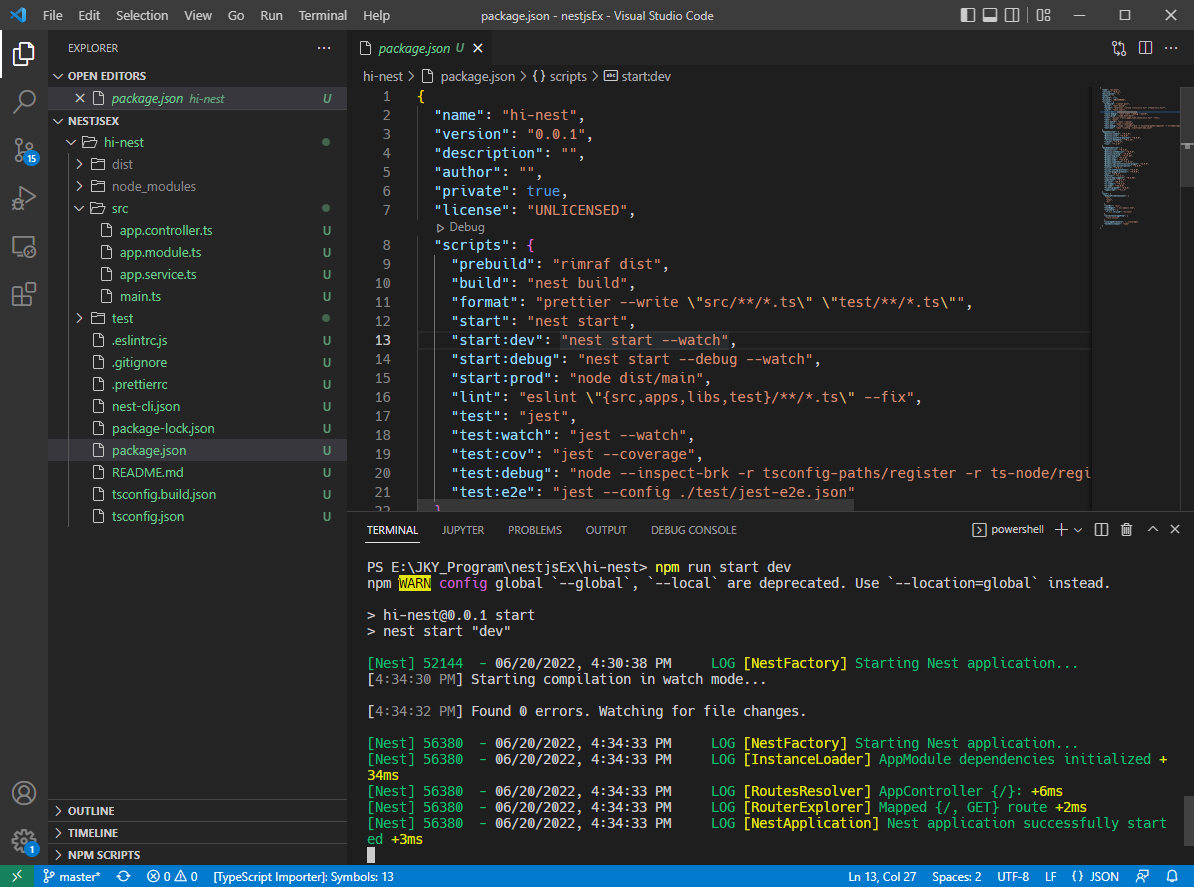Open errors and warnings count in status bar
The height and width of the screenshot is (887, 1194).
[172, 876]
